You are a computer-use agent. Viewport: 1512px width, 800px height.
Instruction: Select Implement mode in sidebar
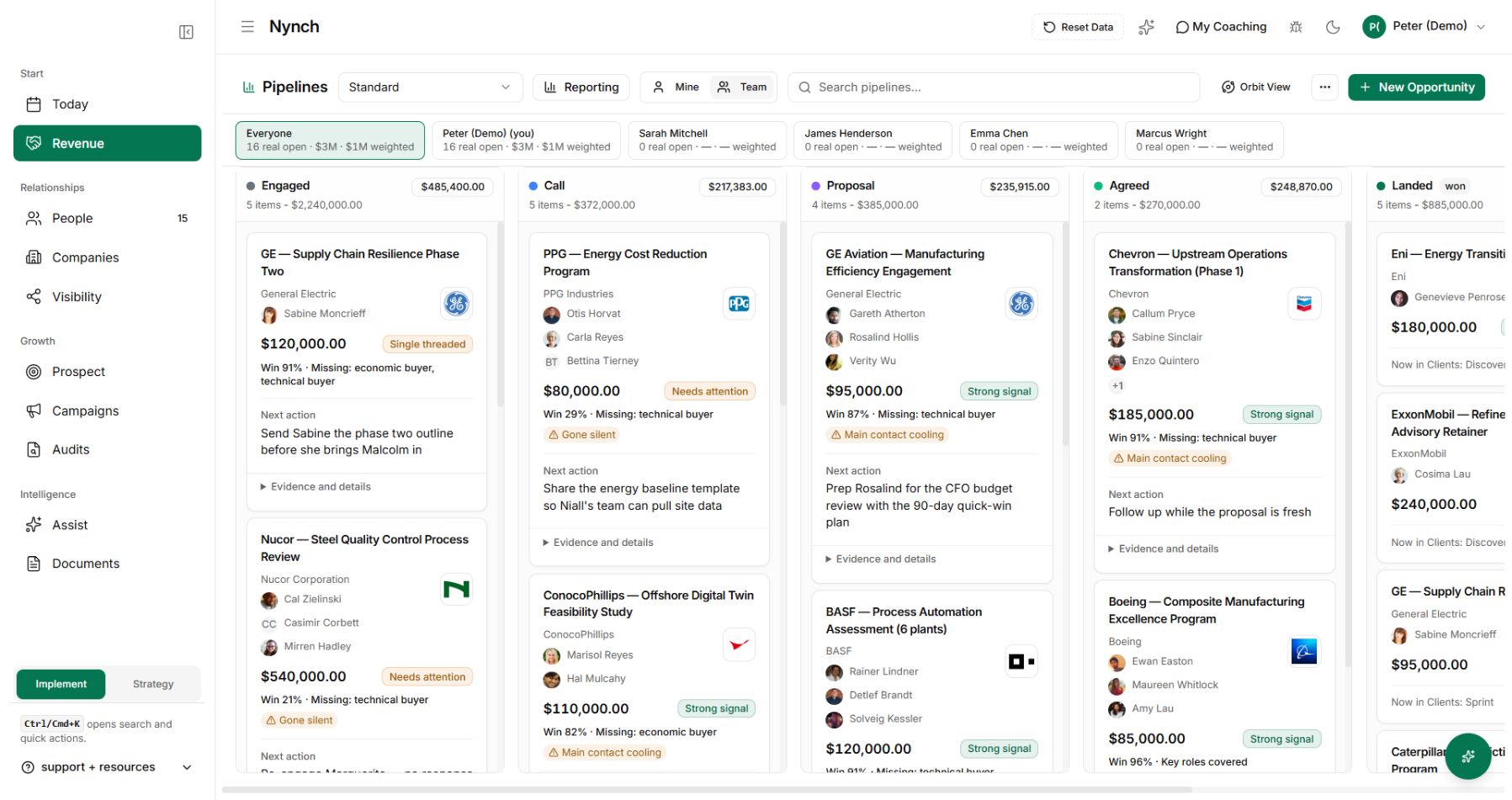coord(61,684)
